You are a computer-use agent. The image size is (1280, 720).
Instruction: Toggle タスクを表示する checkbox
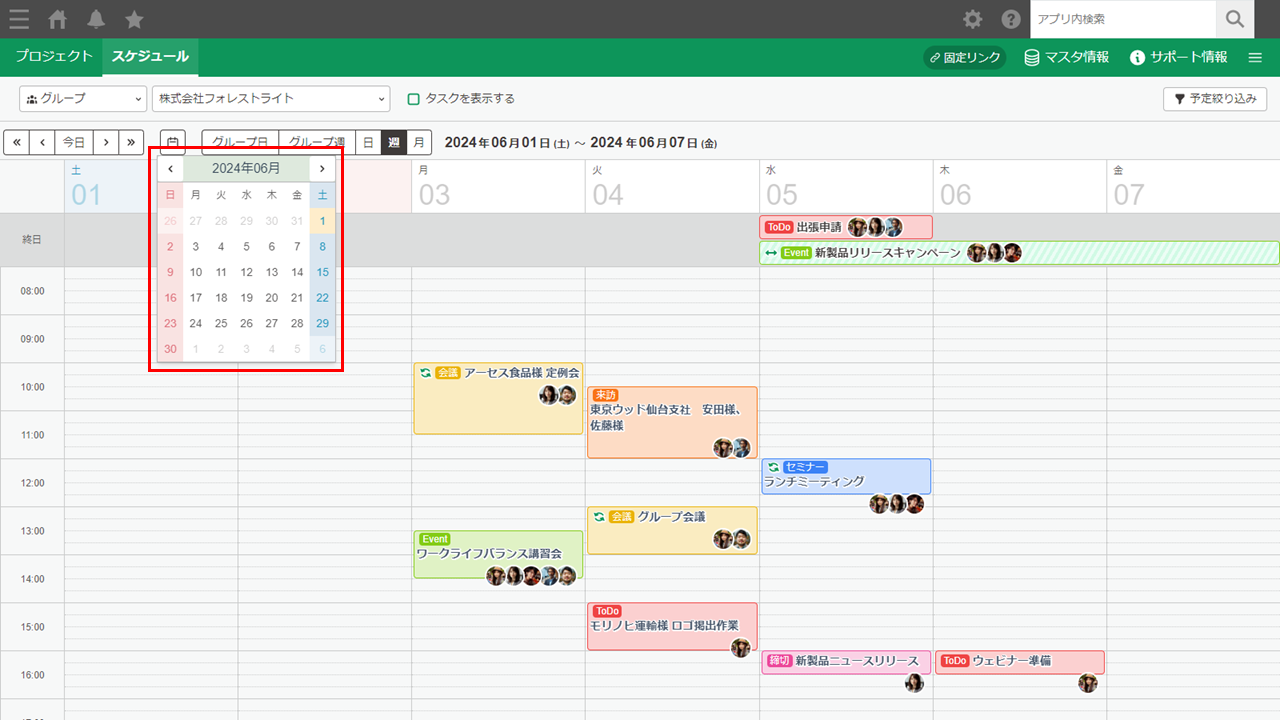(x=414, y=99)
